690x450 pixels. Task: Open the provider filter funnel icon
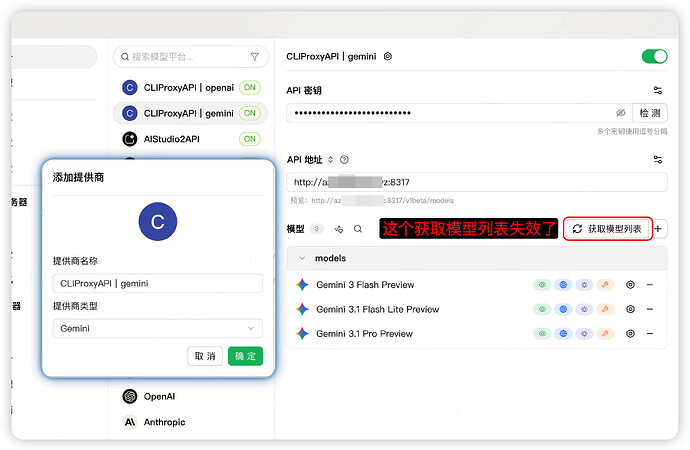click(254, 57)
